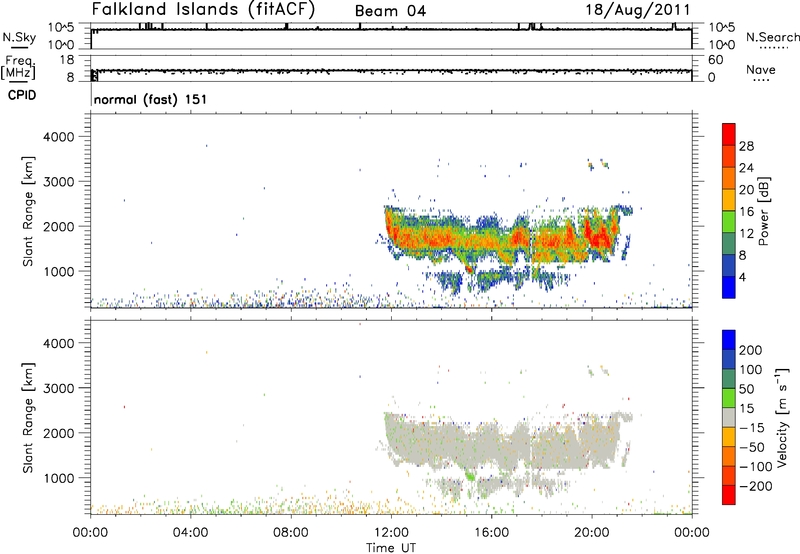Click the "4" tick on the power colorbar
Viewport: 800px width, 554px height.
[742, 277]
